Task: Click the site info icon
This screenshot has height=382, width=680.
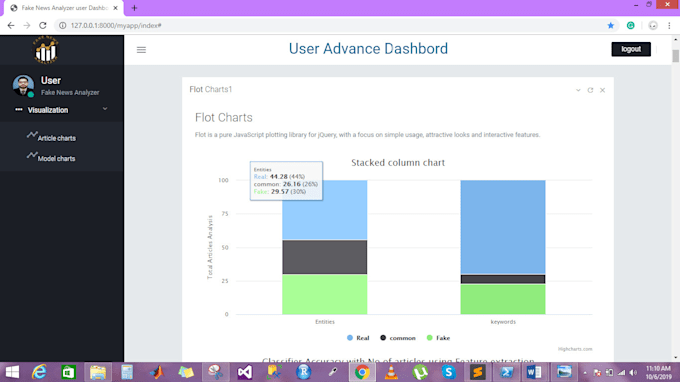Action: click(62, 26)
